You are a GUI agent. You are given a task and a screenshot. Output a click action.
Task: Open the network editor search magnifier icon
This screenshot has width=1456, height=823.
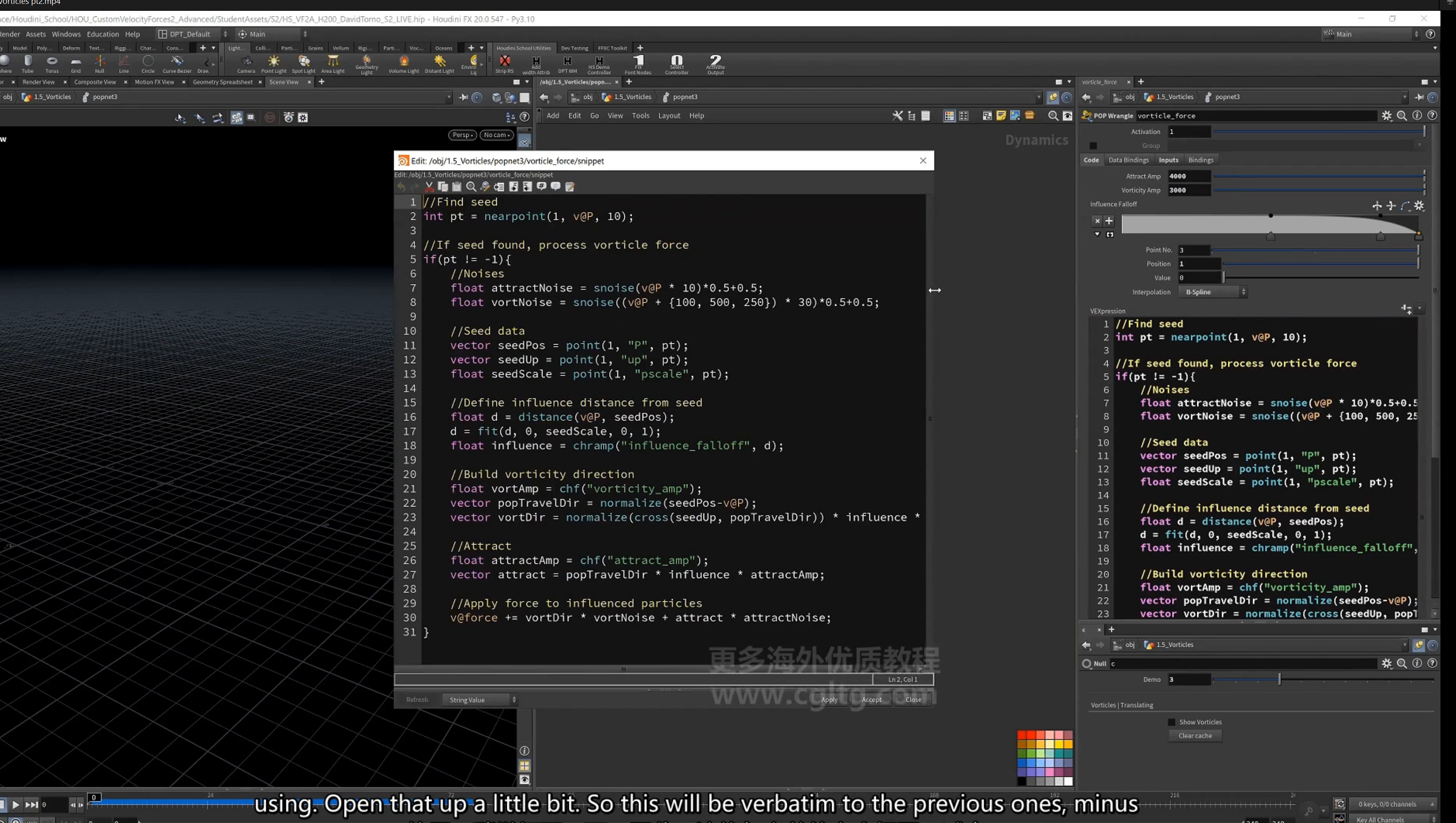[1053, 115]
